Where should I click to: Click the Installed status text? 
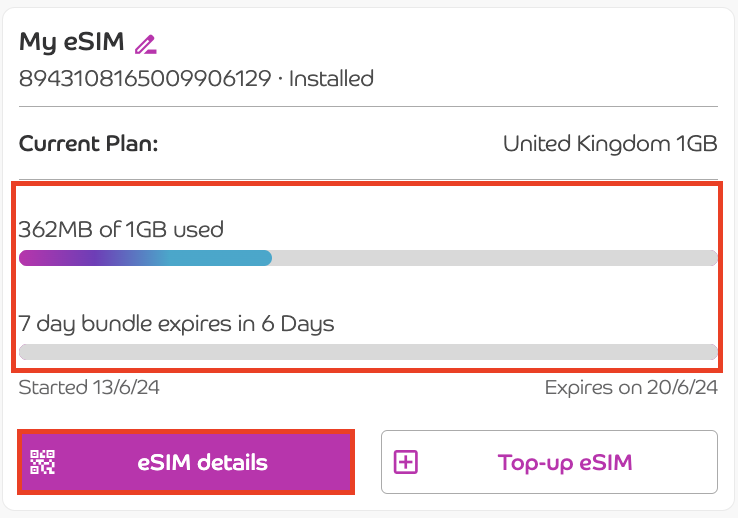[331, 78]
